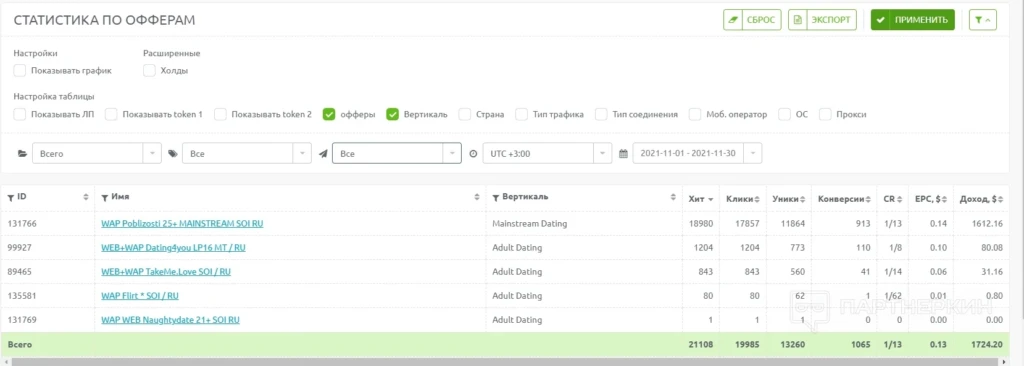Click the filter funnel icon beside Вертикаль column
This screenshot has height=366, width=1024.
click(x=496, y=197)
